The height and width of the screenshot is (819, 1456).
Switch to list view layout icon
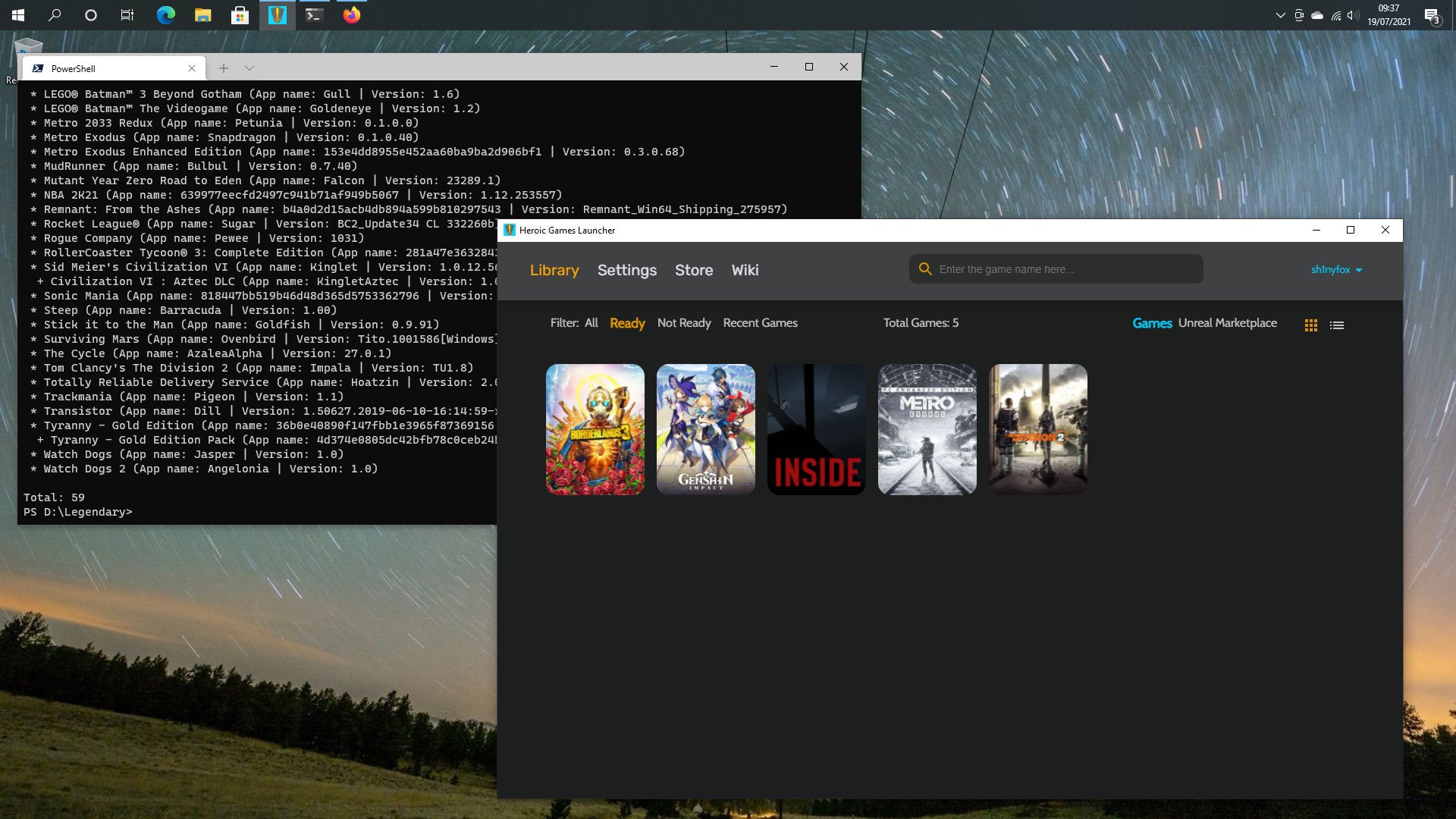click(1337, 325)
